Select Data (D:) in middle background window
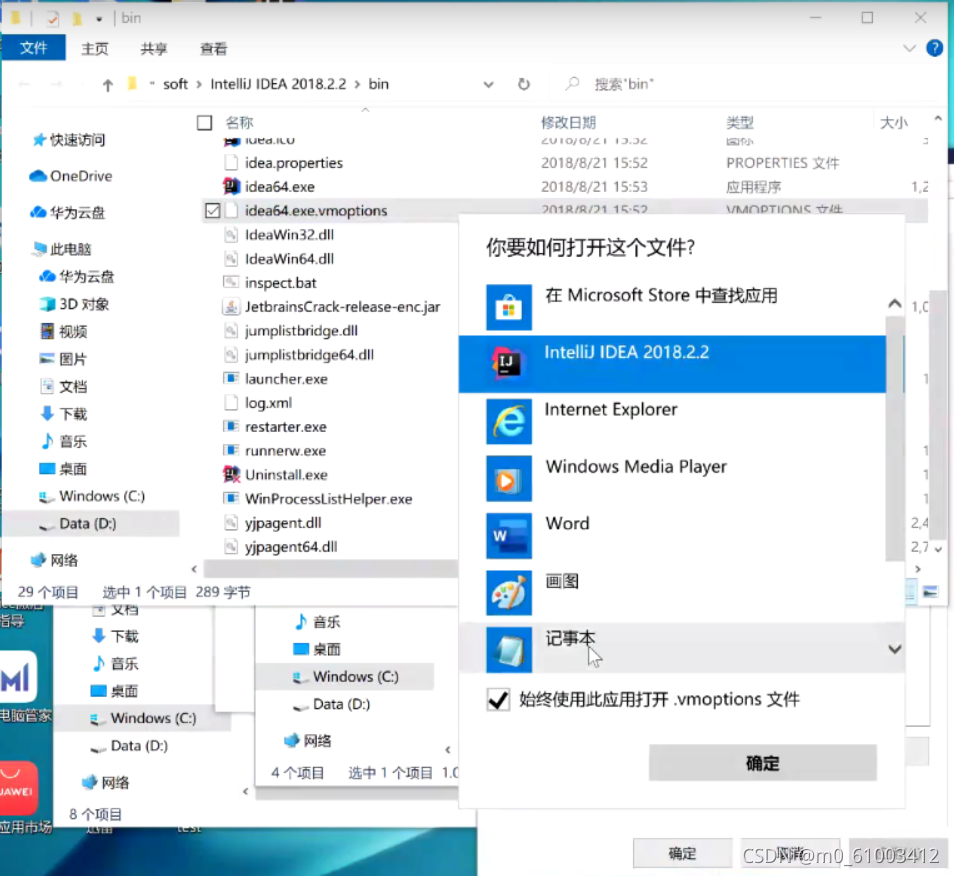 pyautogui.click(x=341, y=704)
